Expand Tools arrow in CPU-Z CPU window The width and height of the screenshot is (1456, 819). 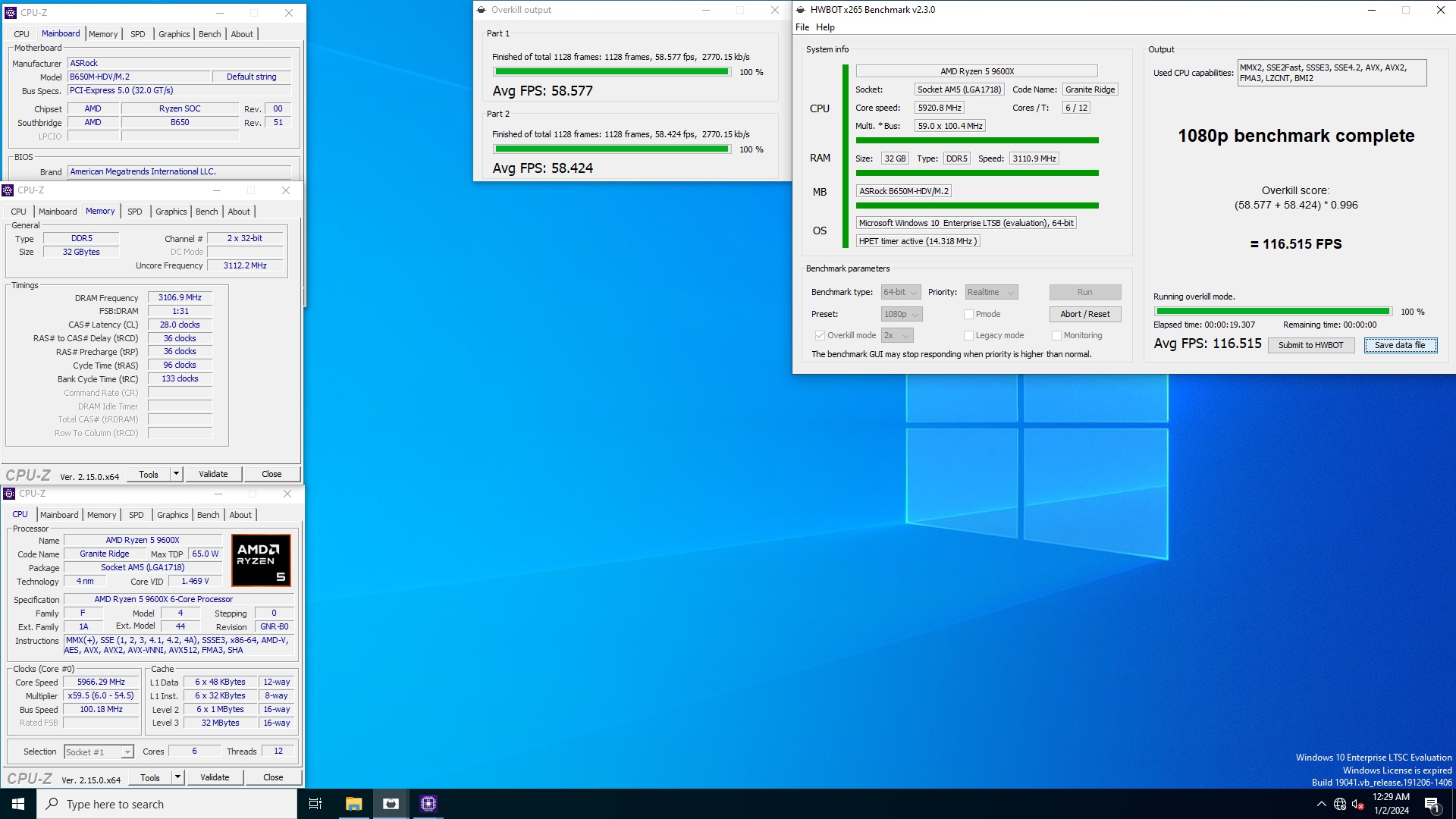[x=177, y=777]
